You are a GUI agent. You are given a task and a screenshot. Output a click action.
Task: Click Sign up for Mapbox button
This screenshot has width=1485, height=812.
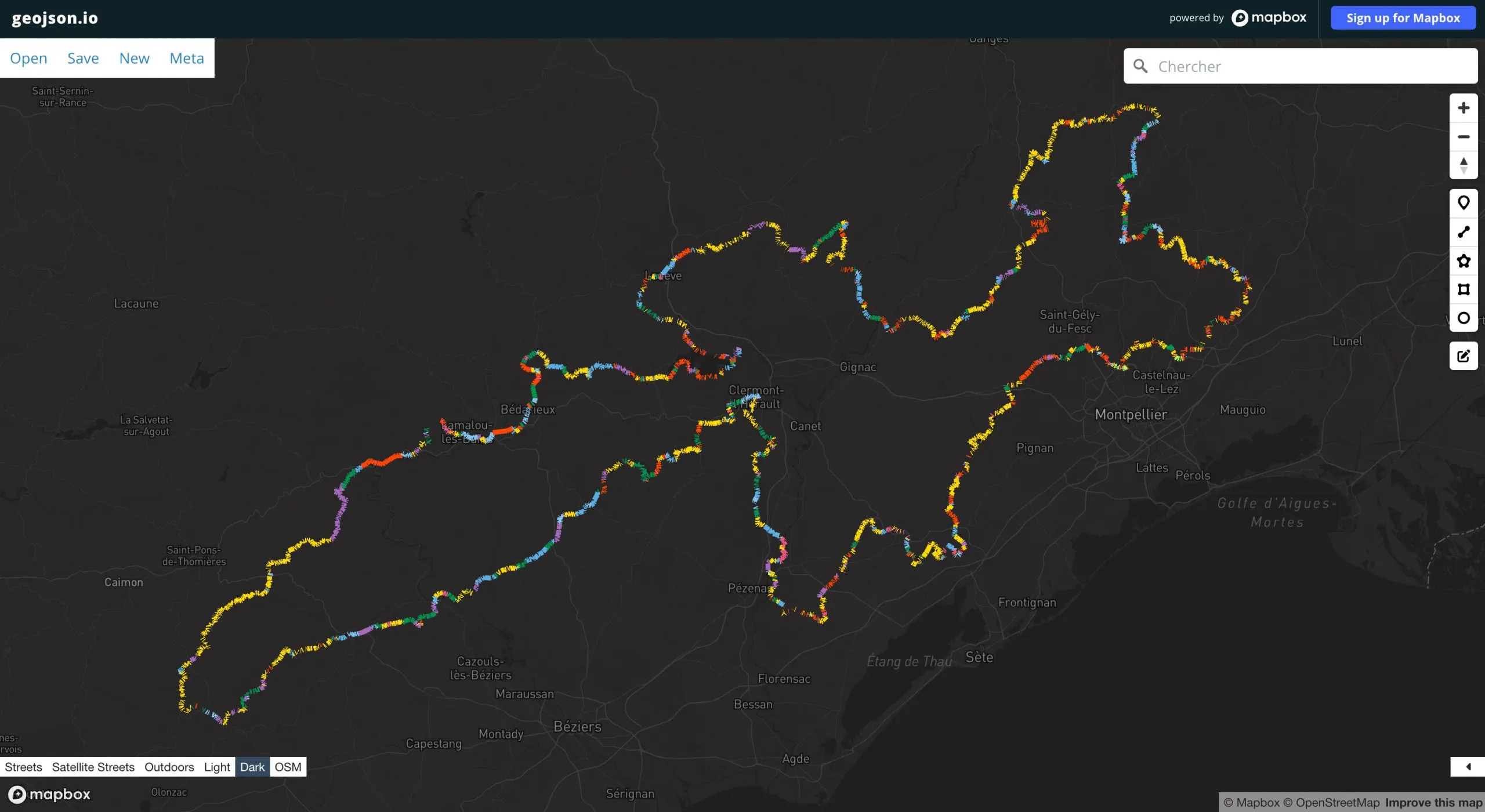click(1403, 18)
